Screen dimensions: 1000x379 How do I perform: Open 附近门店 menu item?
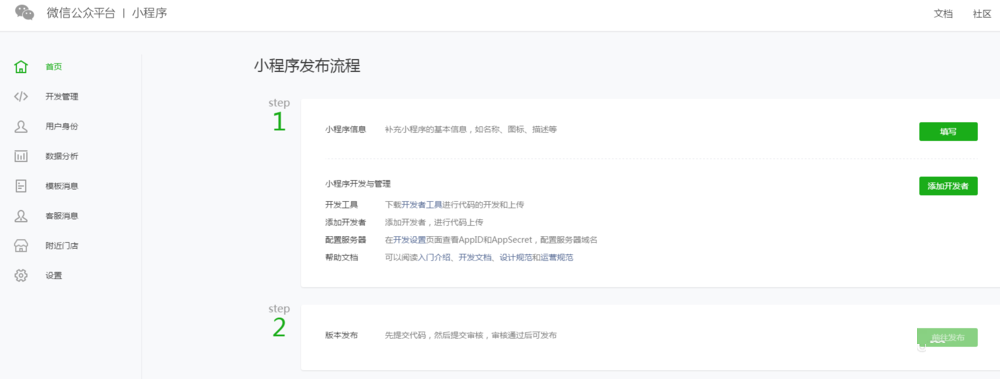[x=62, y=246]
